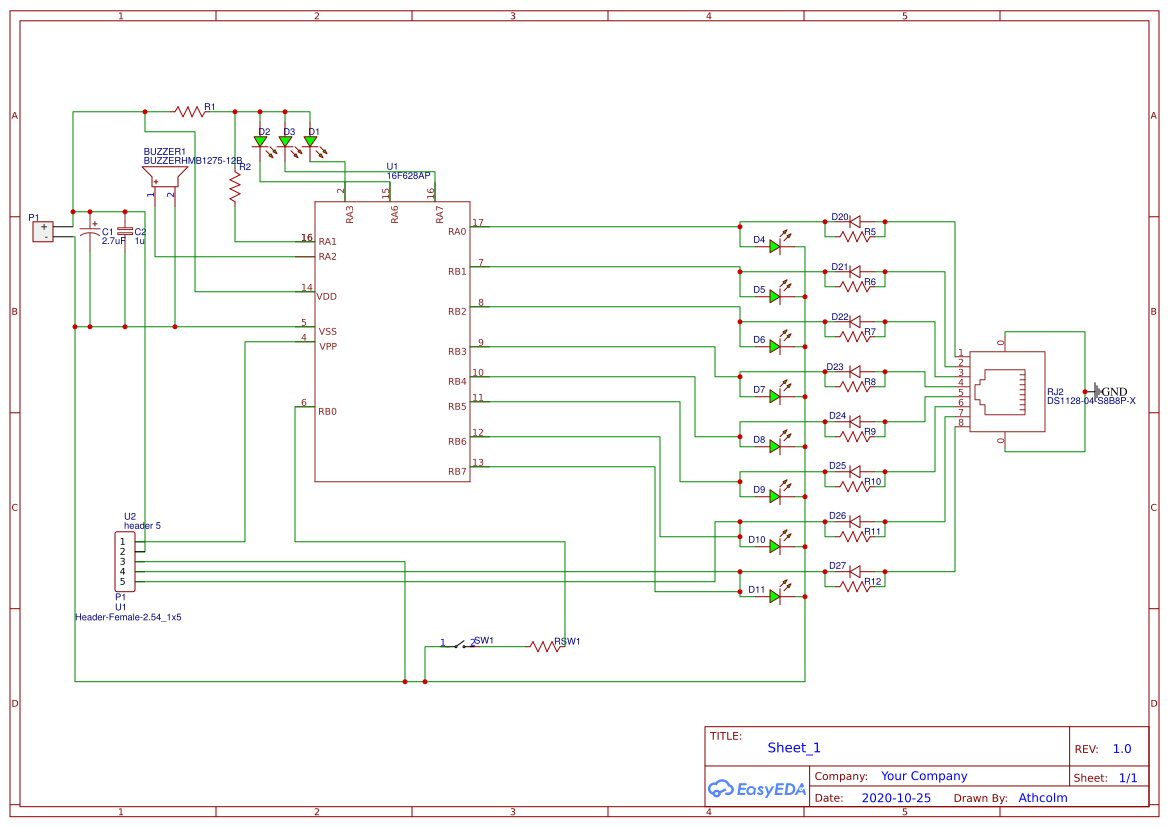Click the sheet number 1/1
This screenshot has width=1169, height=827.
pyautogui.click(x=1128, y=779)
